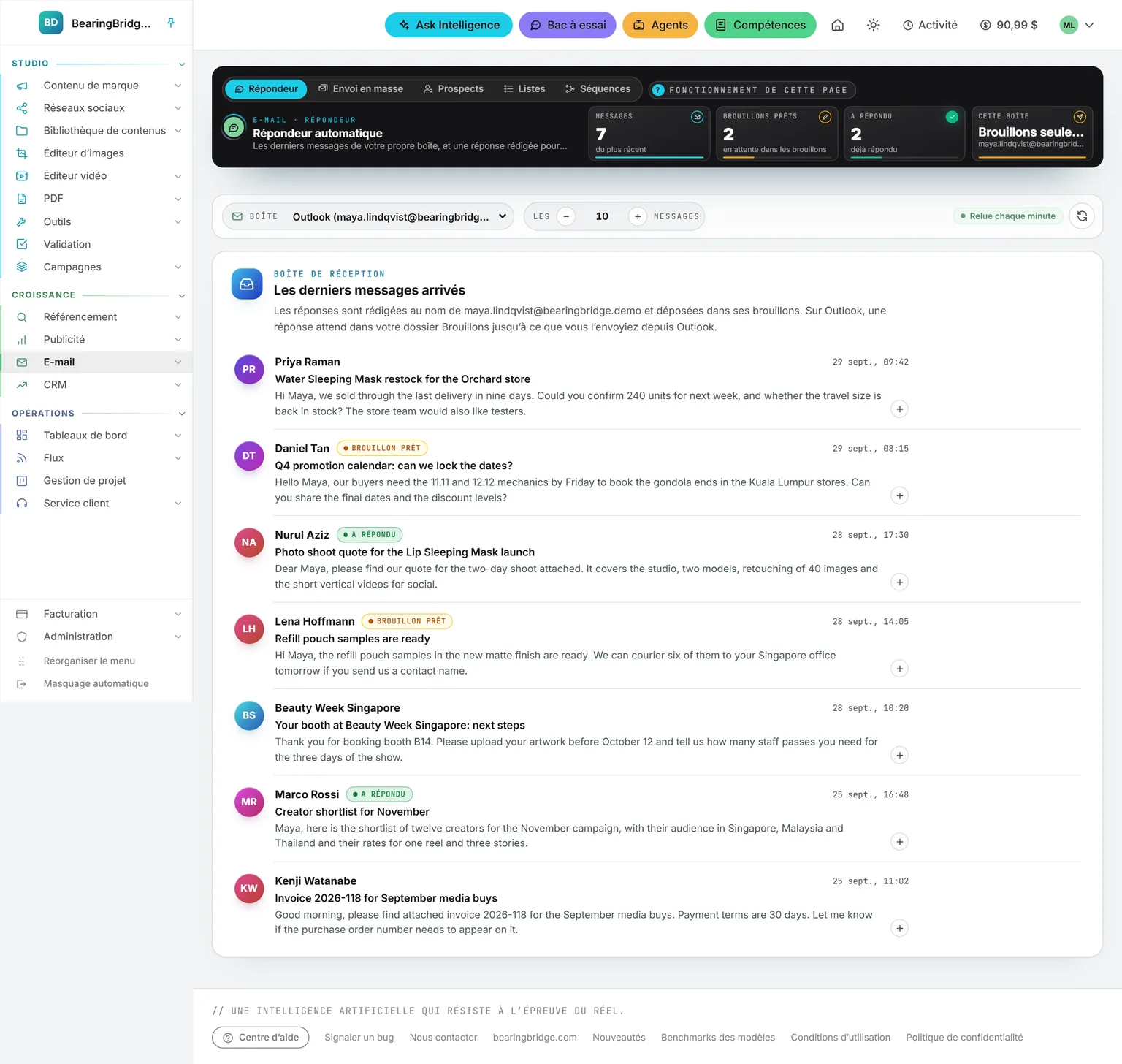Open the home icon in the top bar

(838, 25)
